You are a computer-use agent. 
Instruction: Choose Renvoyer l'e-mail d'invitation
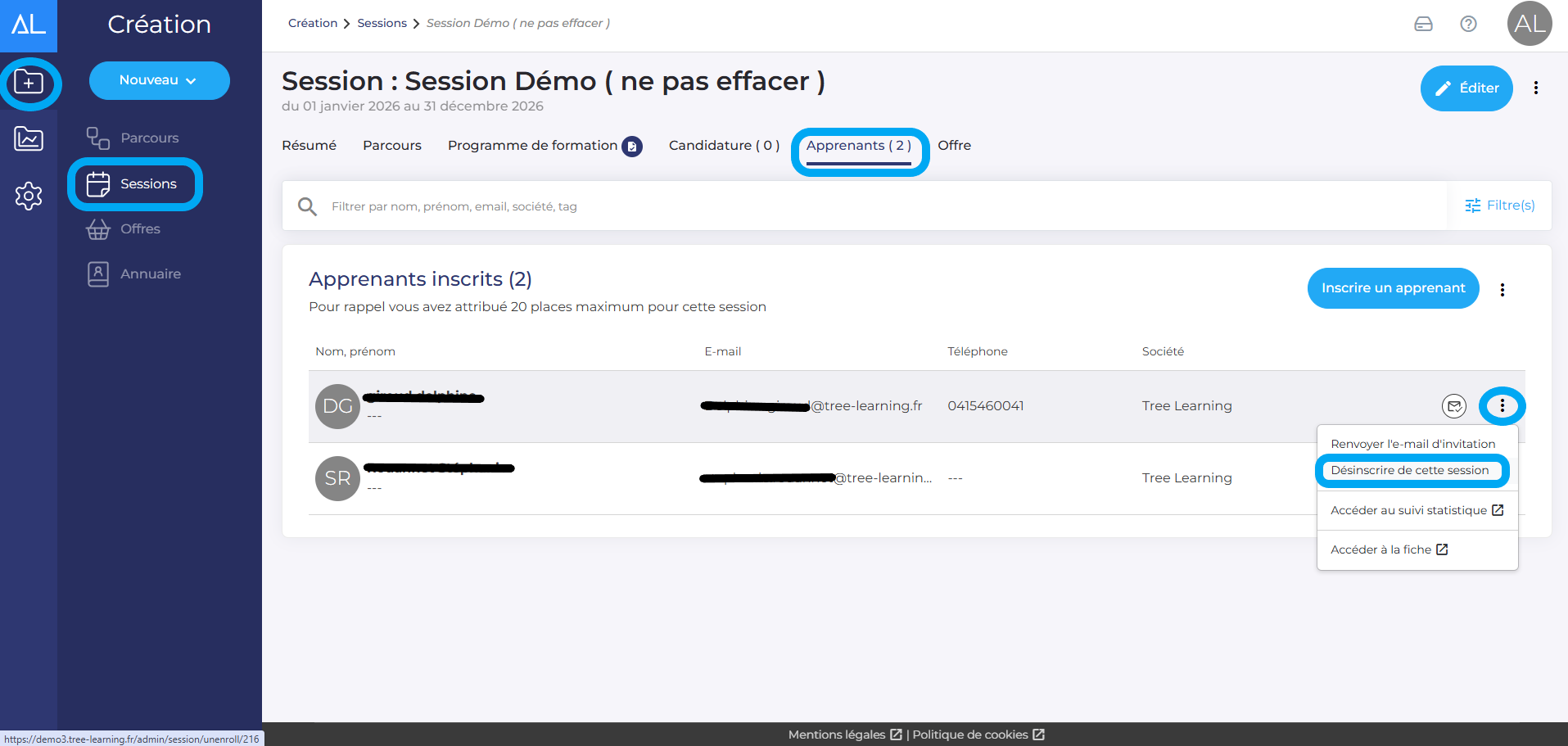(x=1412, y=444)
